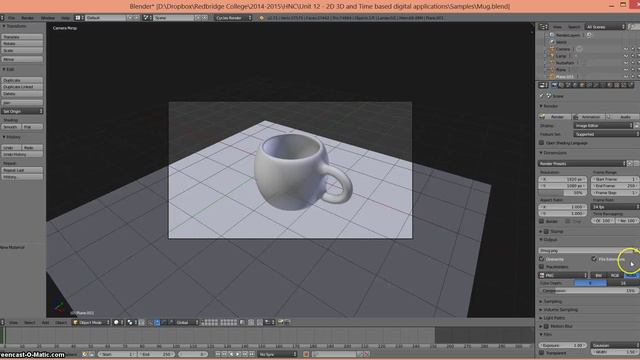
Task: Enable the Transparent film checkbox
Action: tap(542, 353)
